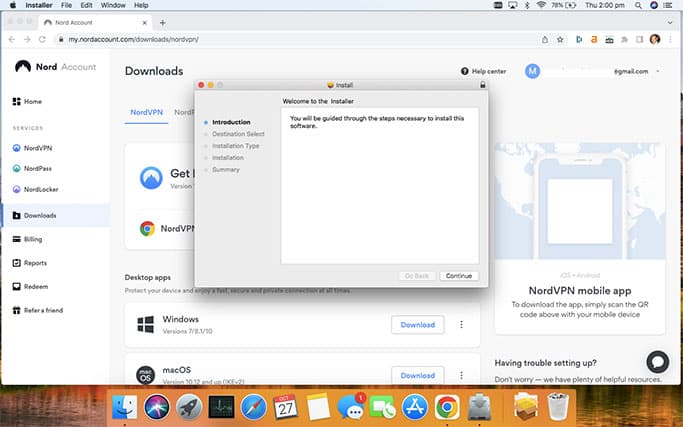Click the Introduction step in installer
683x427 pixels.
point(231,122)
